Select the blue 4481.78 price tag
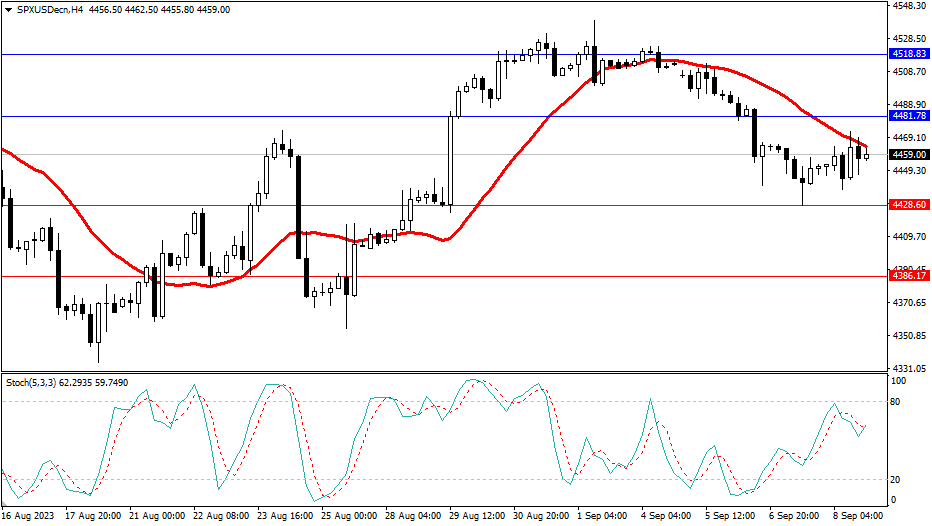This screenshot has width=932, height=526. (909, 117)
